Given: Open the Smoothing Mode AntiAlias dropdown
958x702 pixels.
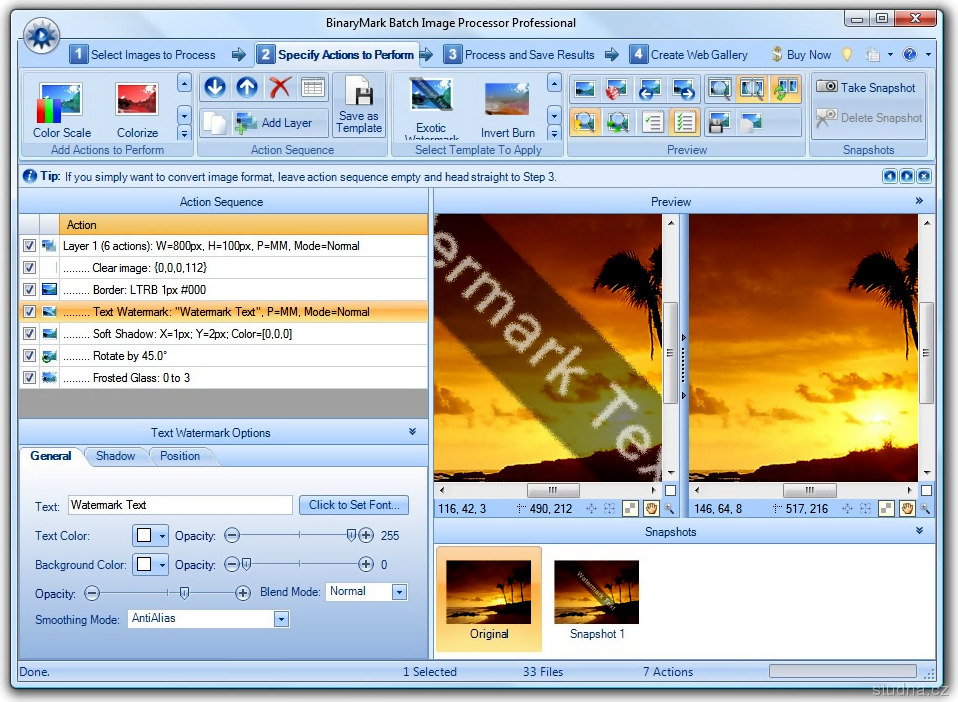Looking at the screenshot, I should pyautogui.click(x=281, y=619).
